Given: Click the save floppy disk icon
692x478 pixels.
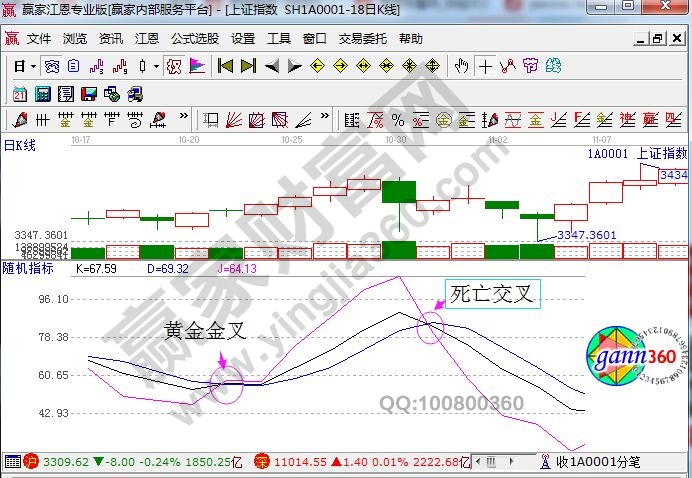Looking at the screenshot, I should pos(88,94).
